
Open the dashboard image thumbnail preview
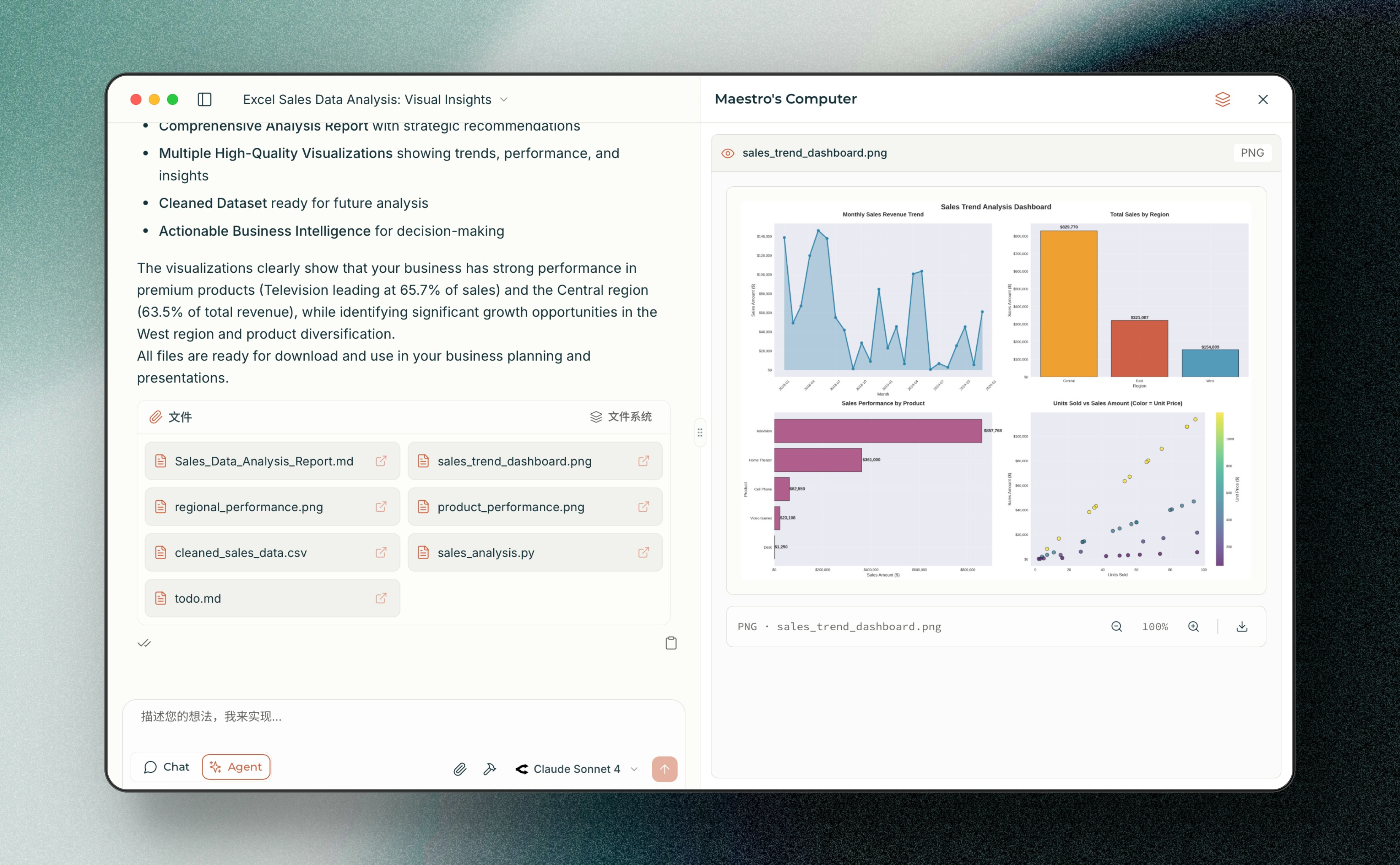click(995, 390)
